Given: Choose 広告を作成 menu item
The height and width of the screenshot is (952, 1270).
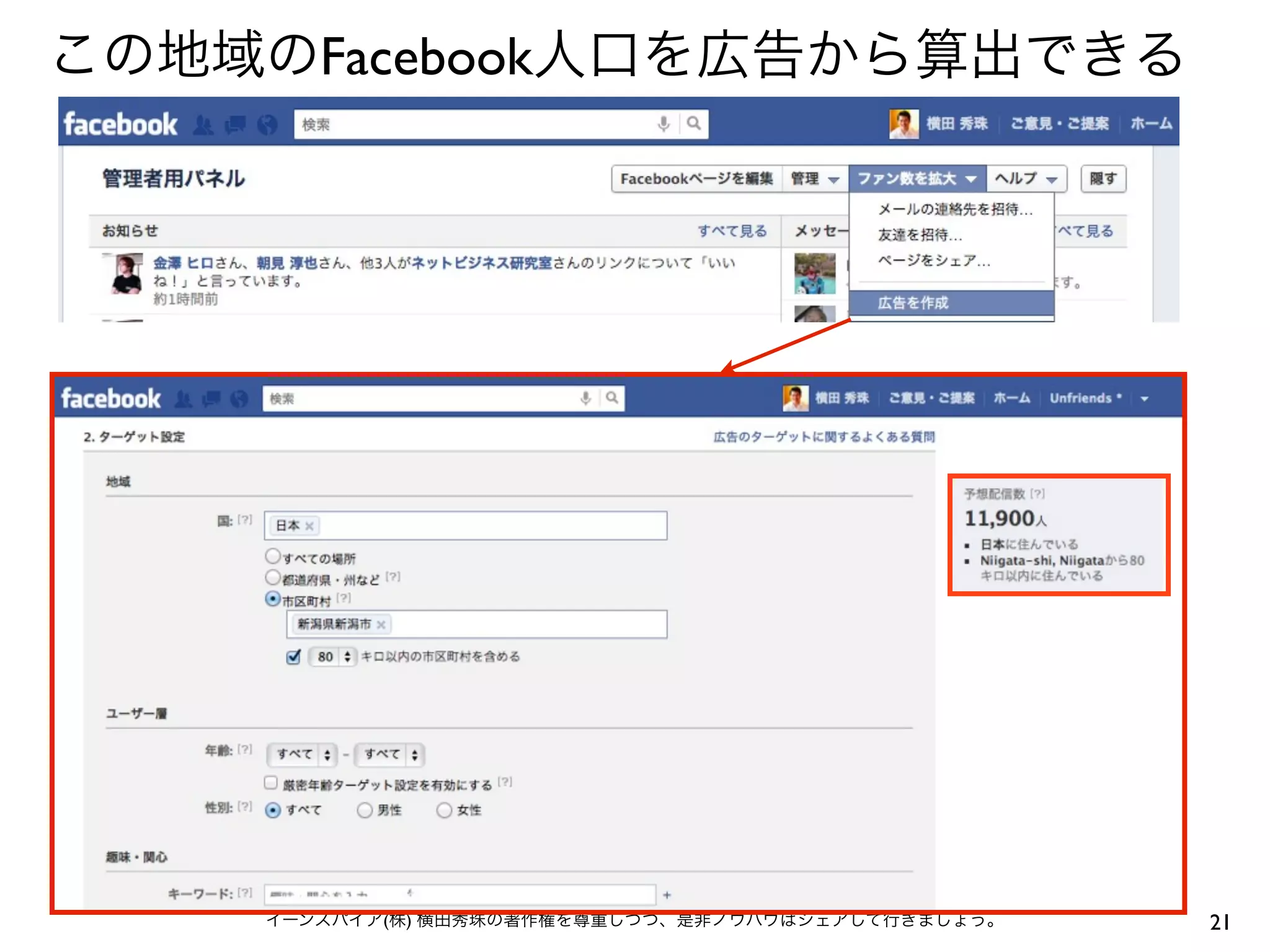Looking at the screenshot, I should point(952,303).
